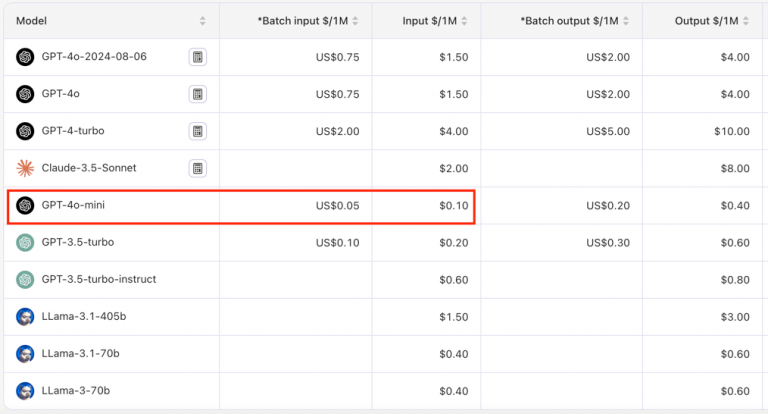The image size is (768, 414).
Task: Select the GPT-4o-mini model name
Action: coord(73,205)
